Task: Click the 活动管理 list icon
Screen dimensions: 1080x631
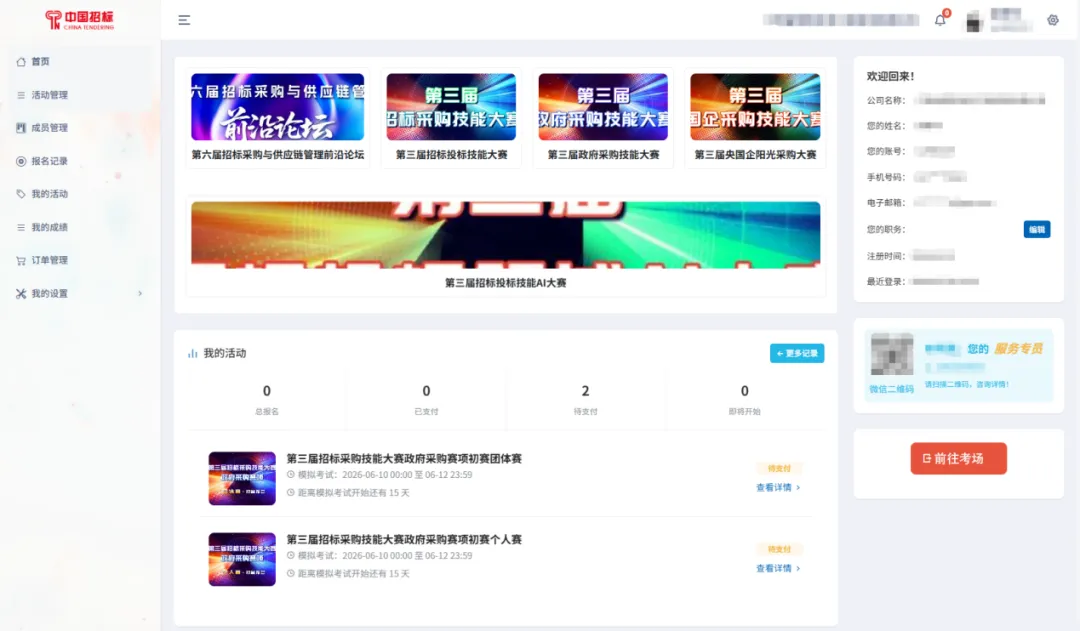Action: [21, 95]
